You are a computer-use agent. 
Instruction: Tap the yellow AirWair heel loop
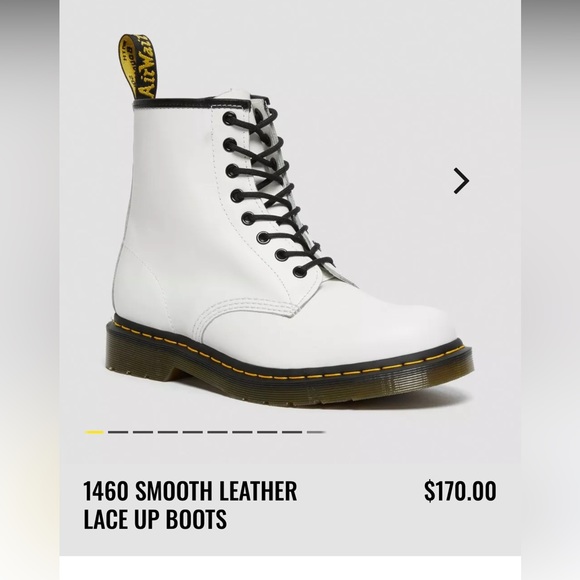pos(138,67)
